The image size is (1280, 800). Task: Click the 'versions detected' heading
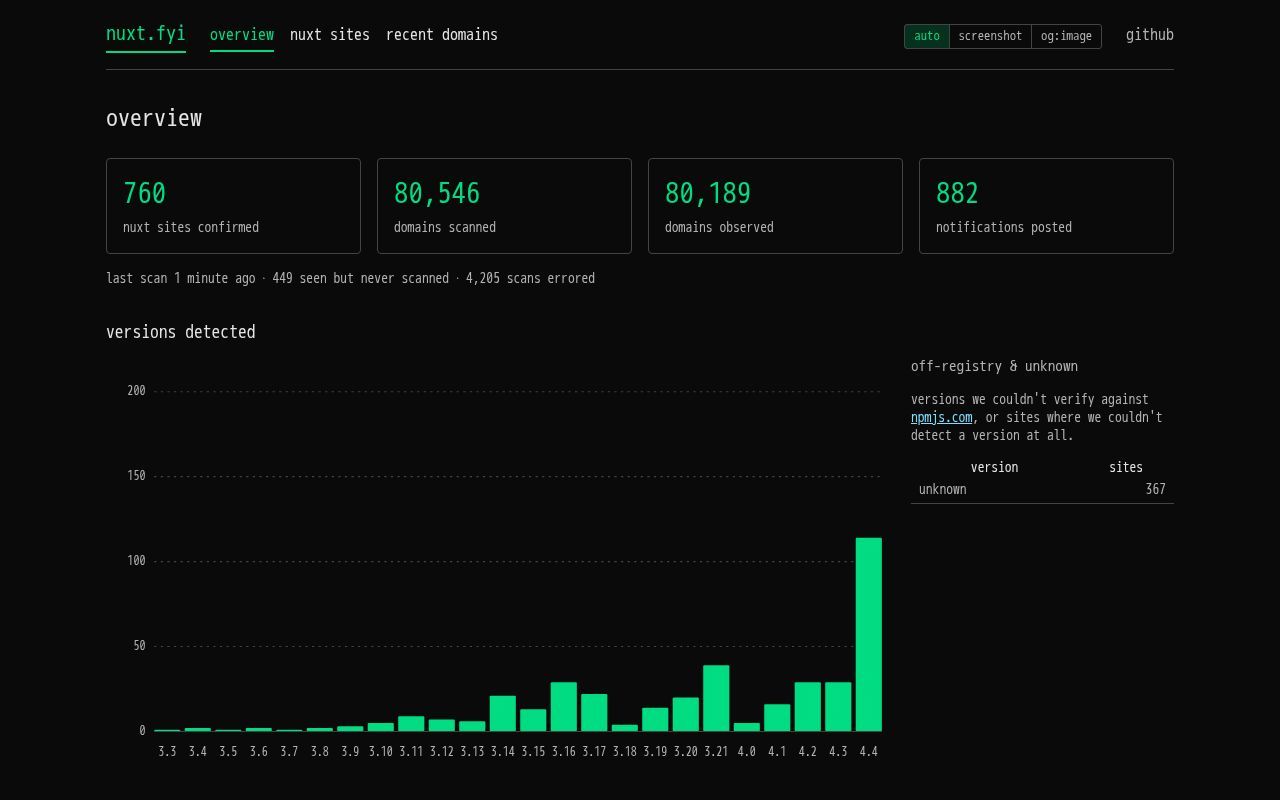(181, 332)
